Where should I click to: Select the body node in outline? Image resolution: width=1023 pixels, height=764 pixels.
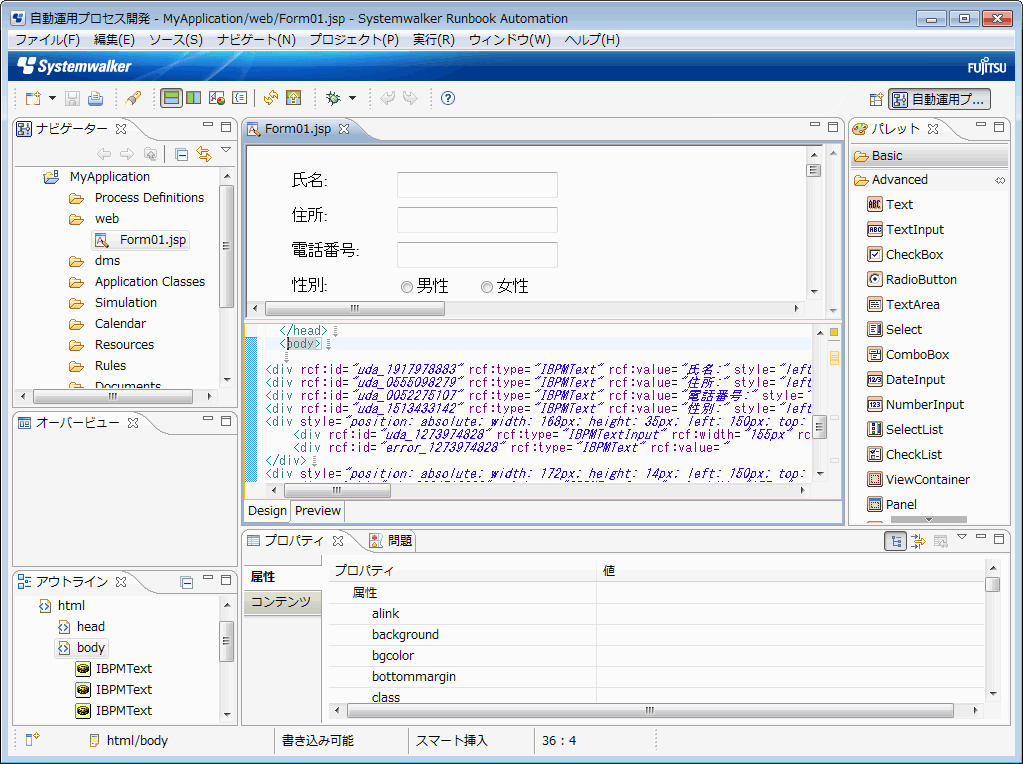(x=82, y=647)
